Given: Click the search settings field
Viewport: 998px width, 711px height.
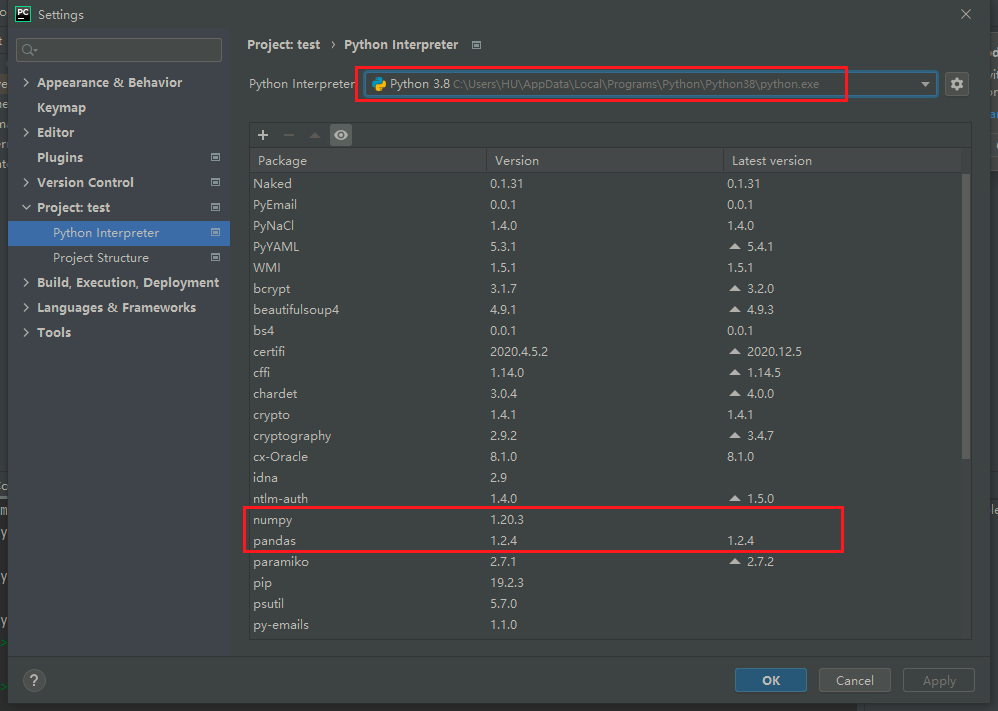Looking at the screenshot, I should click(119, 50).
